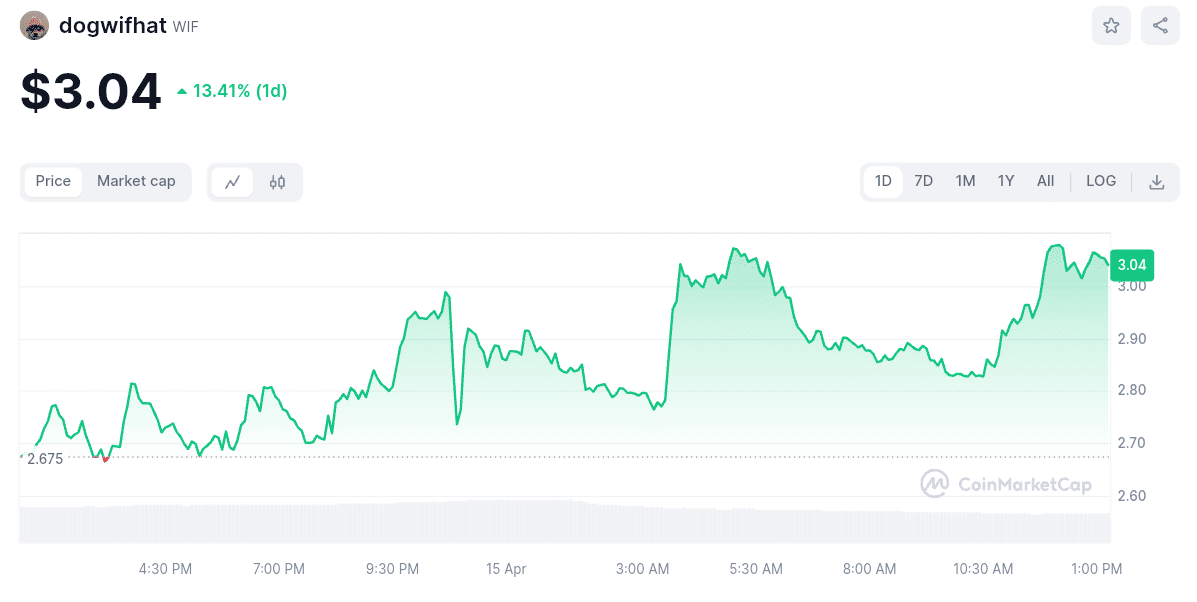This screenshot has height=602, width=1197.
Task: Select the 7D time range
Action: tap(923, 181)
